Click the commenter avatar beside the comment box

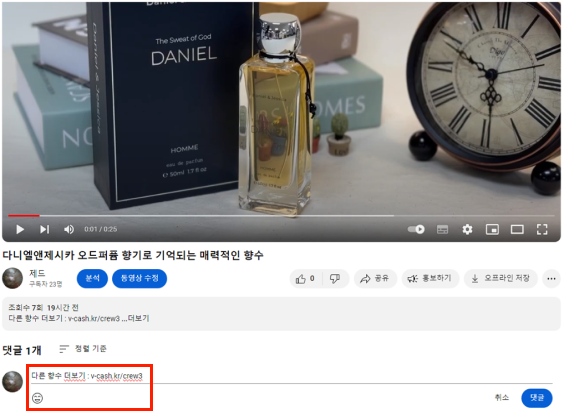13,381
